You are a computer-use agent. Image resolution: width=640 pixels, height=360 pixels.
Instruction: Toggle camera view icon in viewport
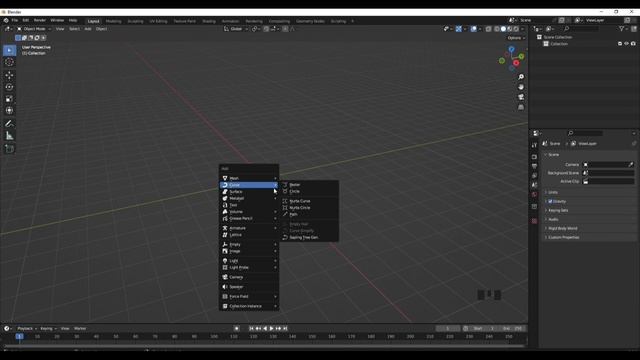(x=521, y=97)
